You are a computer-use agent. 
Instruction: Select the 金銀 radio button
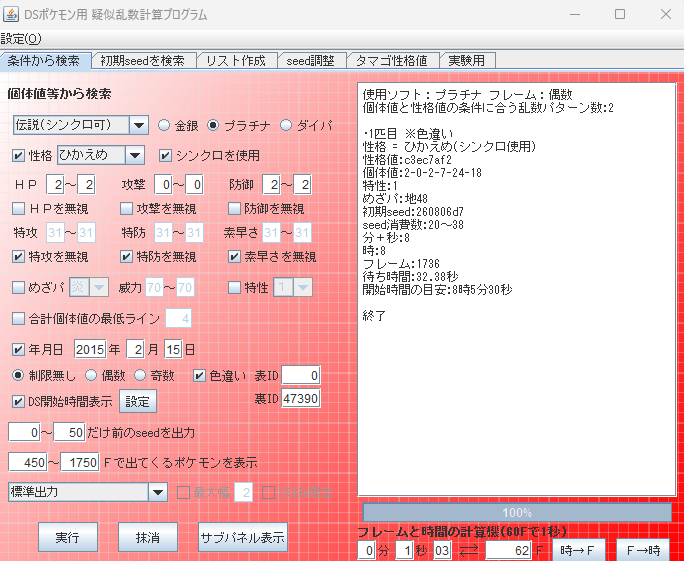tap(164, 126)
